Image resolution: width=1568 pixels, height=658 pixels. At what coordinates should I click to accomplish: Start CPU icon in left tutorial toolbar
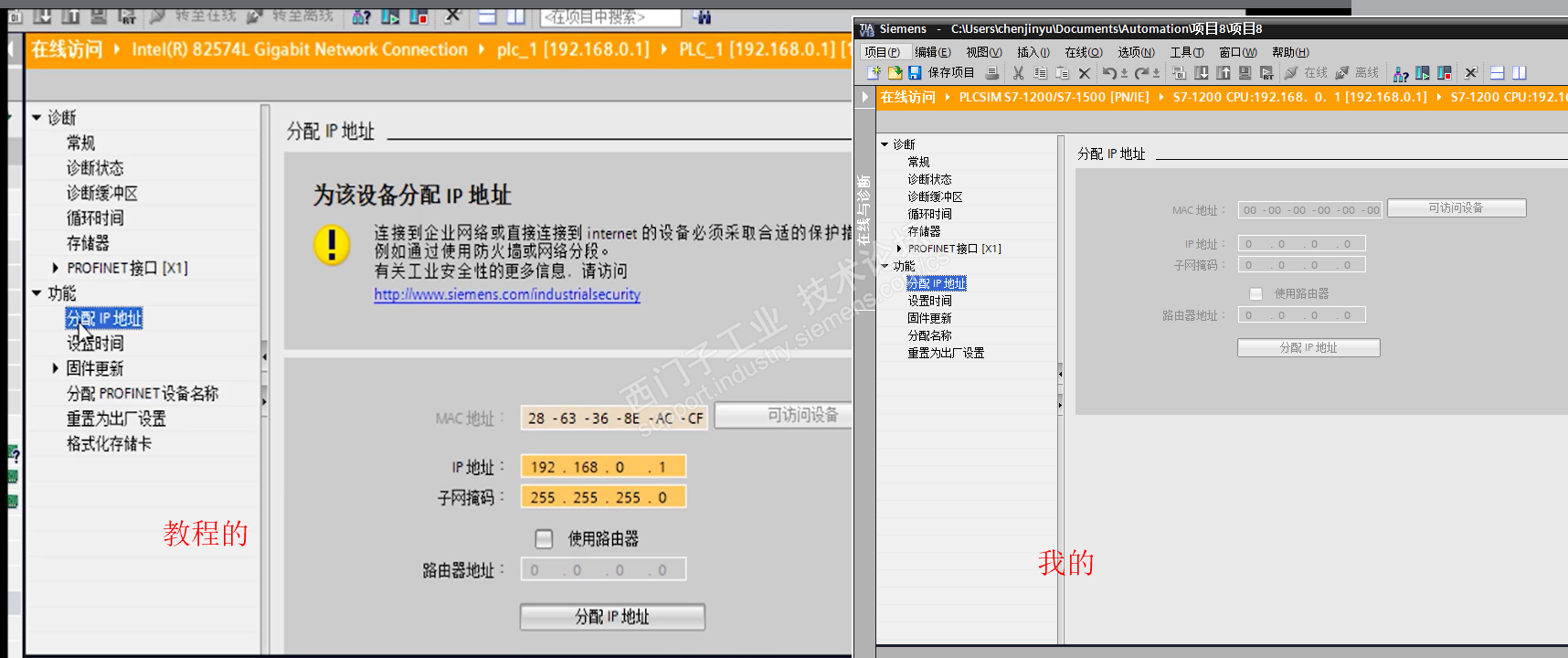(390, 16)
